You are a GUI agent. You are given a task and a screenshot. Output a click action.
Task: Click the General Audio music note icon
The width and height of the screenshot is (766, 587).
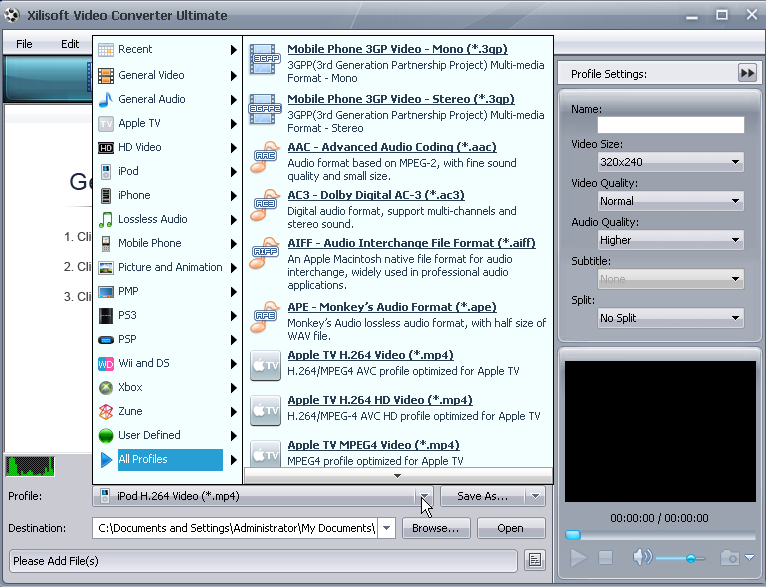pos(106,99)
